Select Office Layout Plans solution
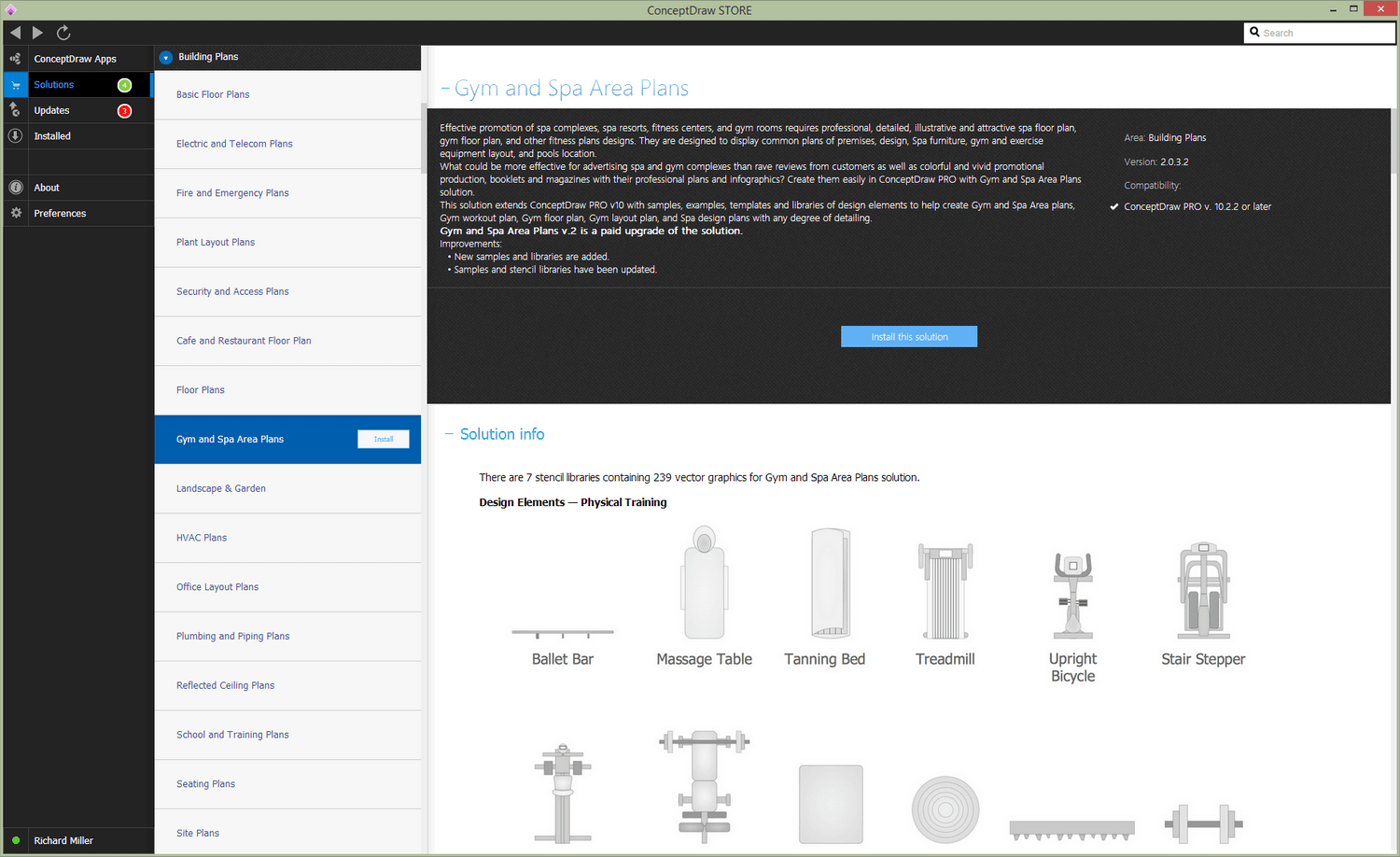This screenshot has height=857, width=1400. [287, 587]
